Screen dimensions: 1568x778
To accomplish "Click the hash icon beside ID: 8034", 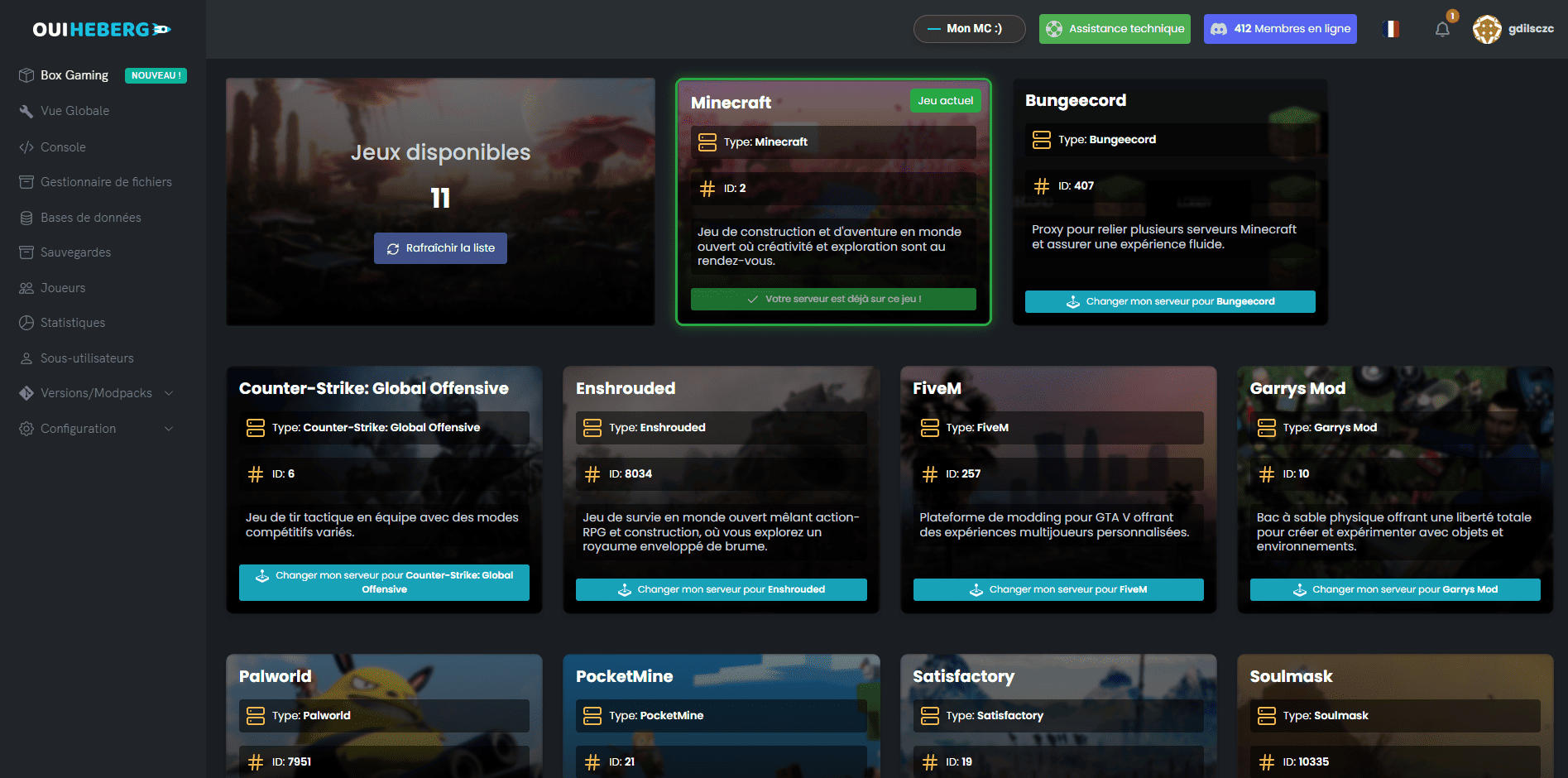I will 592,474.
